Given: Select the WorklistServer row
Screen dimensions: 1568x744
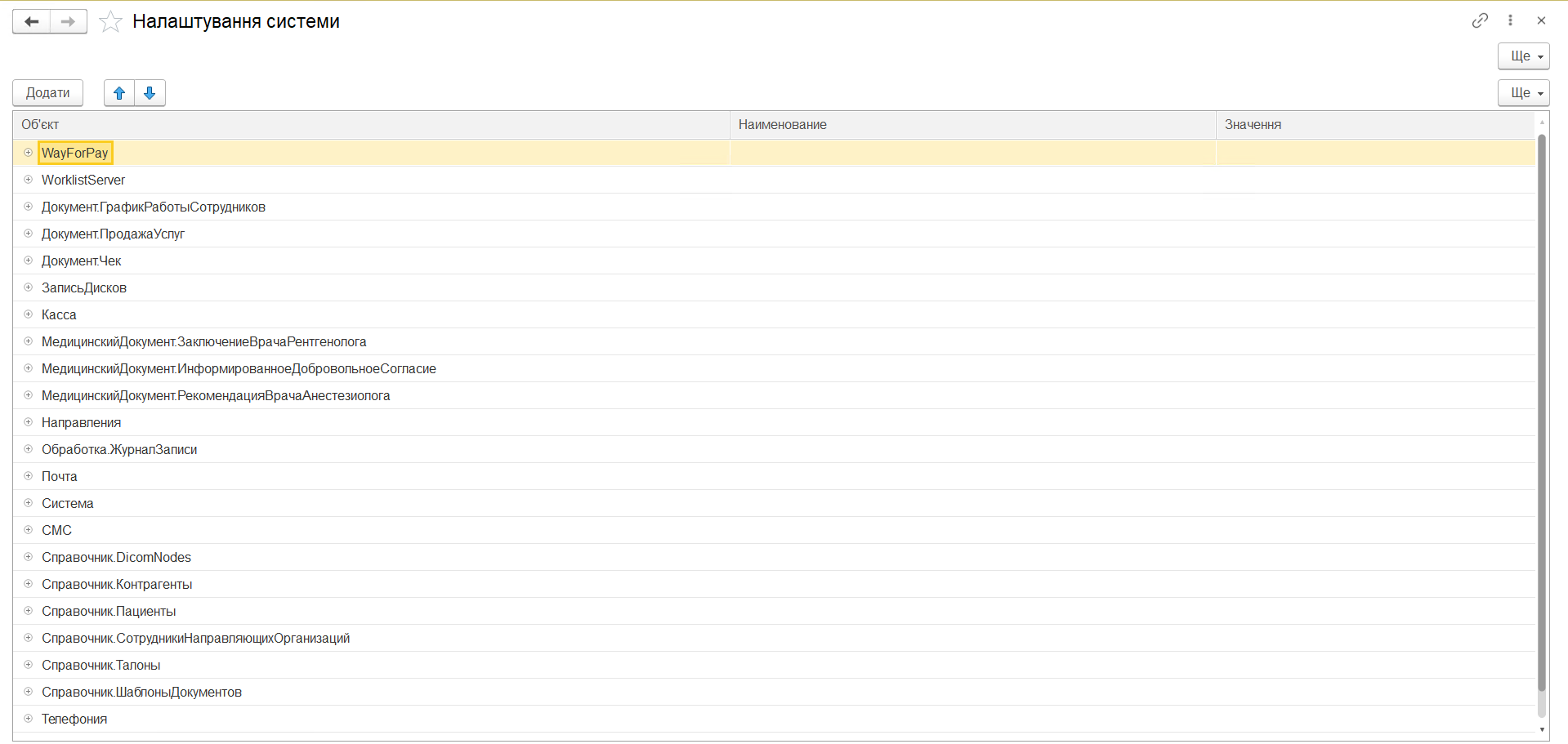Looking at the screenshot, I should click(83, 180).
